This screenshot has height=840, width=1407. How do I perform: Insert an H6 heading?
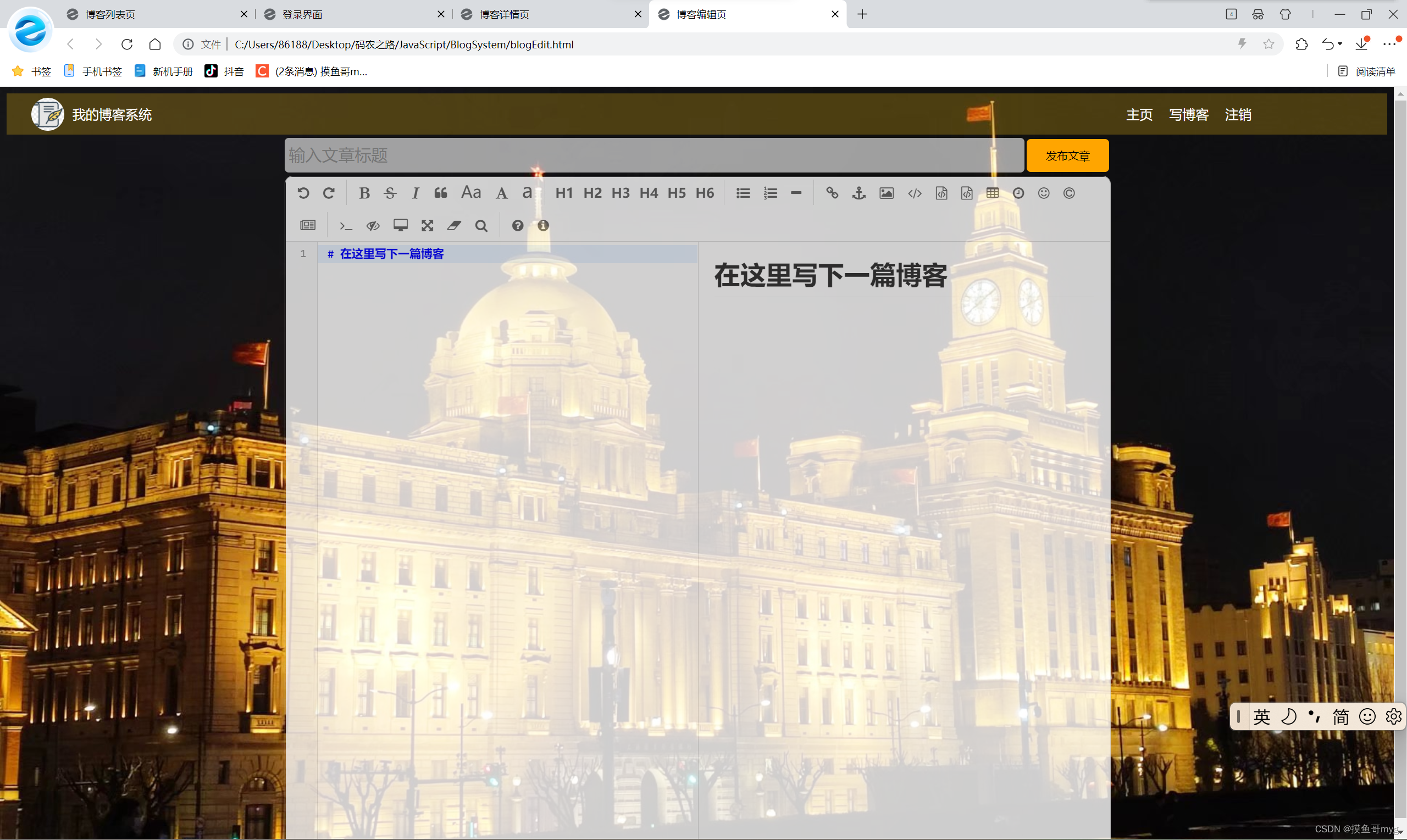(705, 193)
